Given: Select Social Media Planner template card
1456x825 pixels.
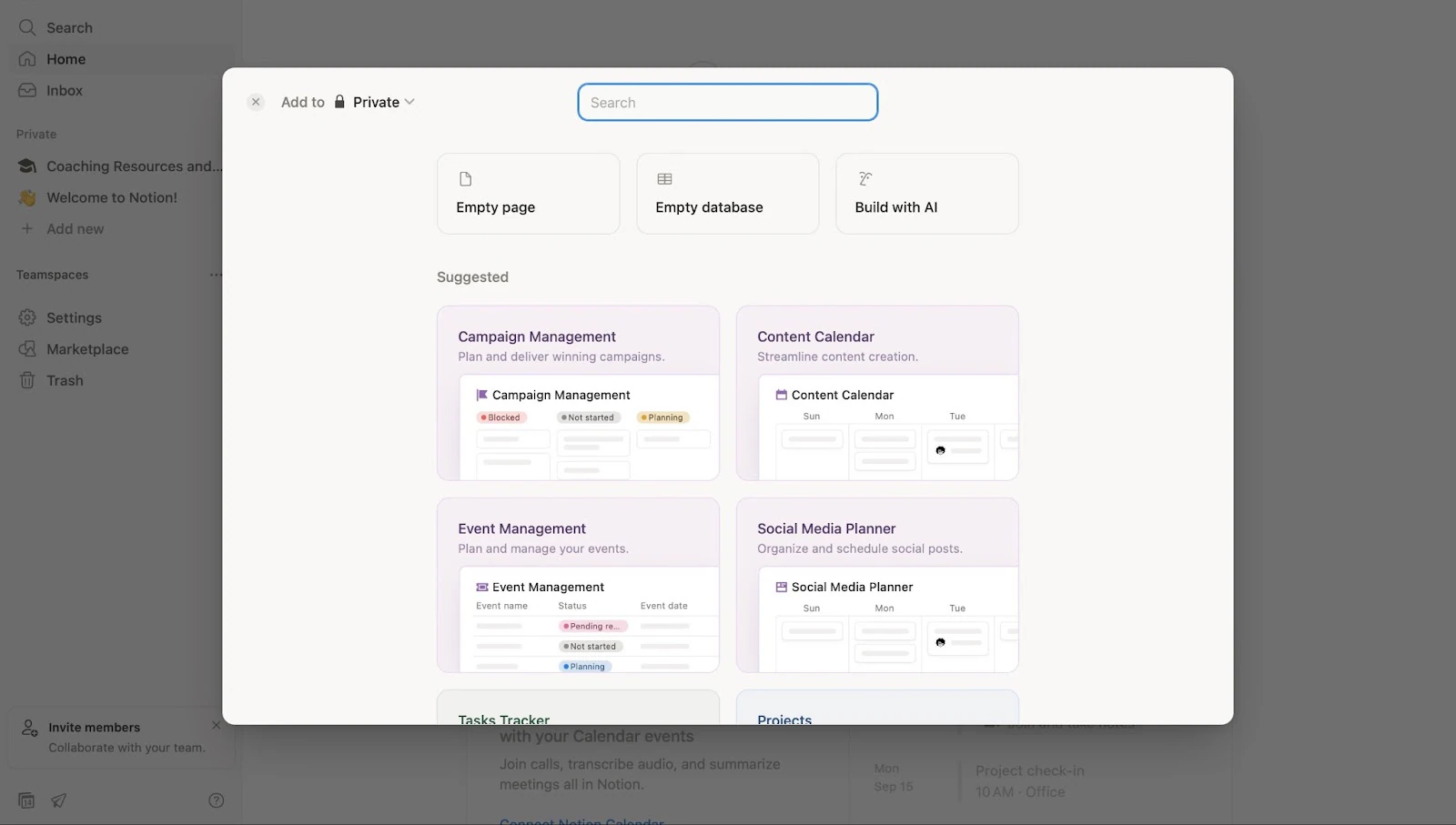Looking at the screenshot, I should pyautogui.click(x=877, y=585).
